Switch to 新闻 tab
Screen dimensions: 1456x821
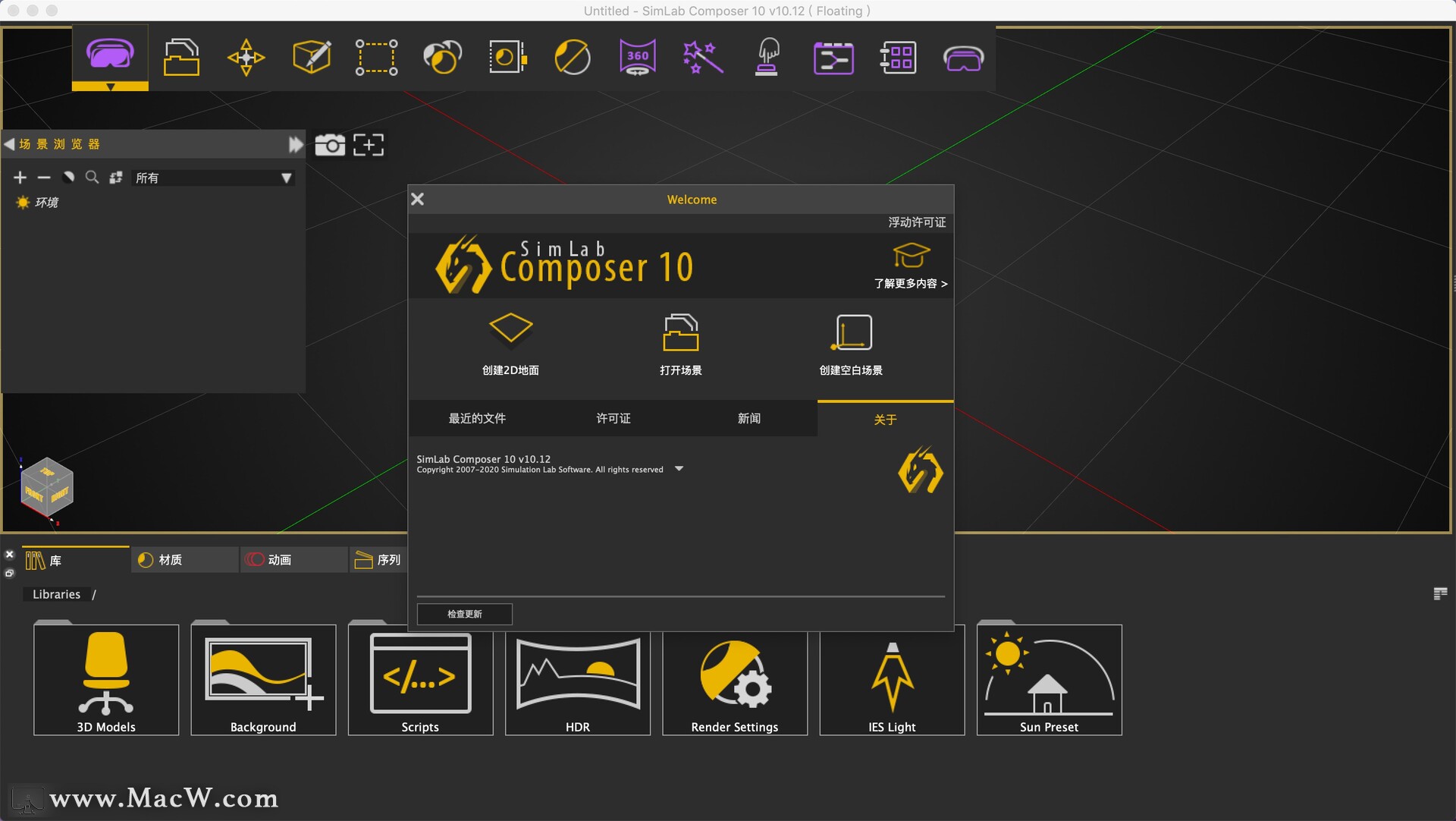tap(749, 419)
